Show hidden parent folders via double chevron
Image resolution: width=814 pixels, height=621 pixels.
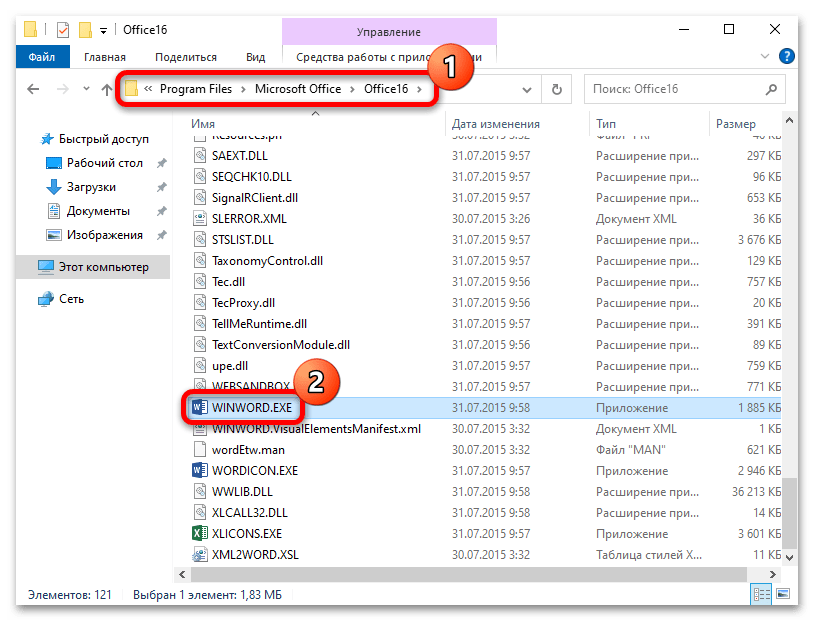(148, 89)
